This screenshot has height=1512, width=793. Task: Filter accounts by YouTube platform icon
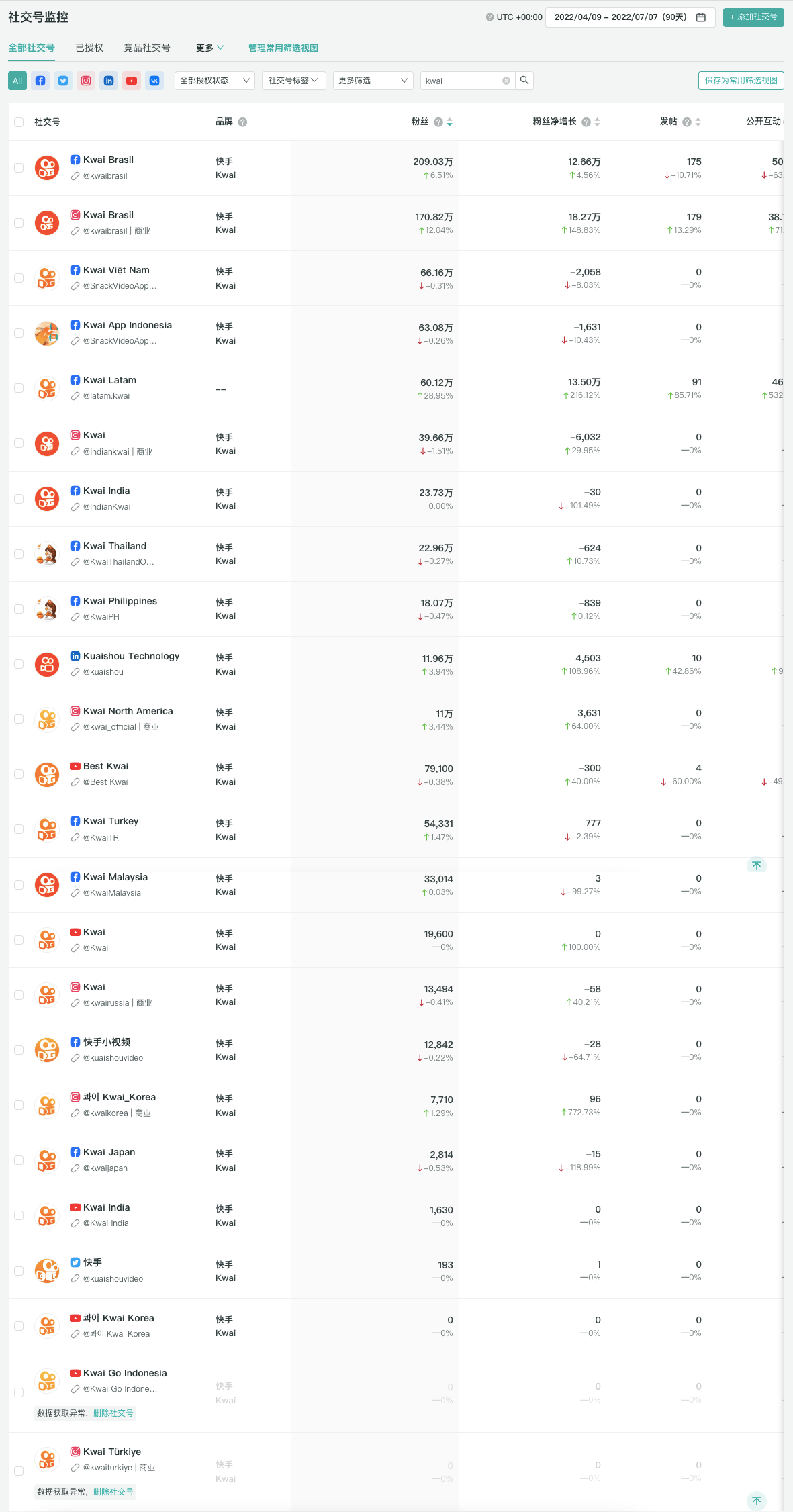click(x=132, y=81)
